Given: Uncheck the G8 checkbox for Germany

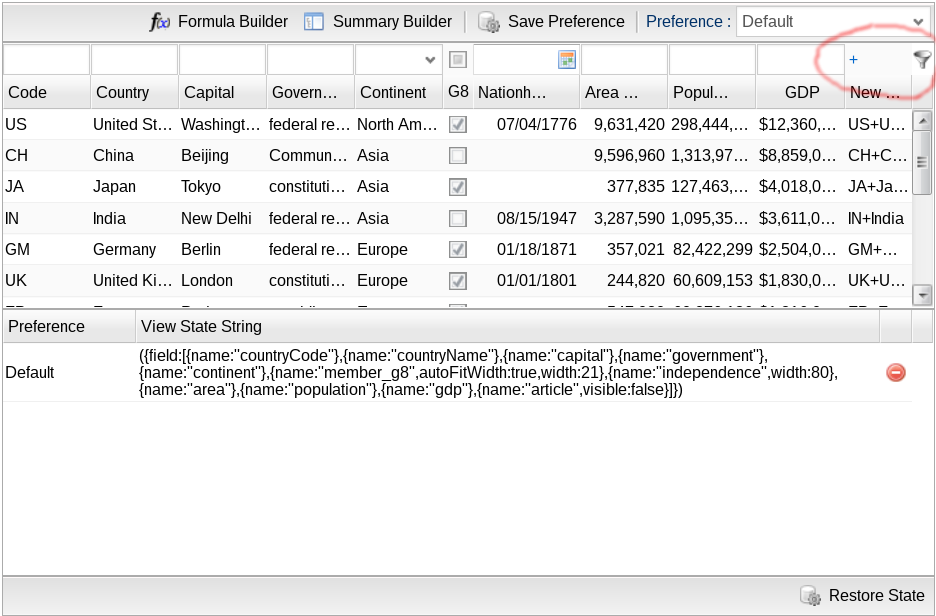Looking at the screenshot, I should [x=458, y=249].
